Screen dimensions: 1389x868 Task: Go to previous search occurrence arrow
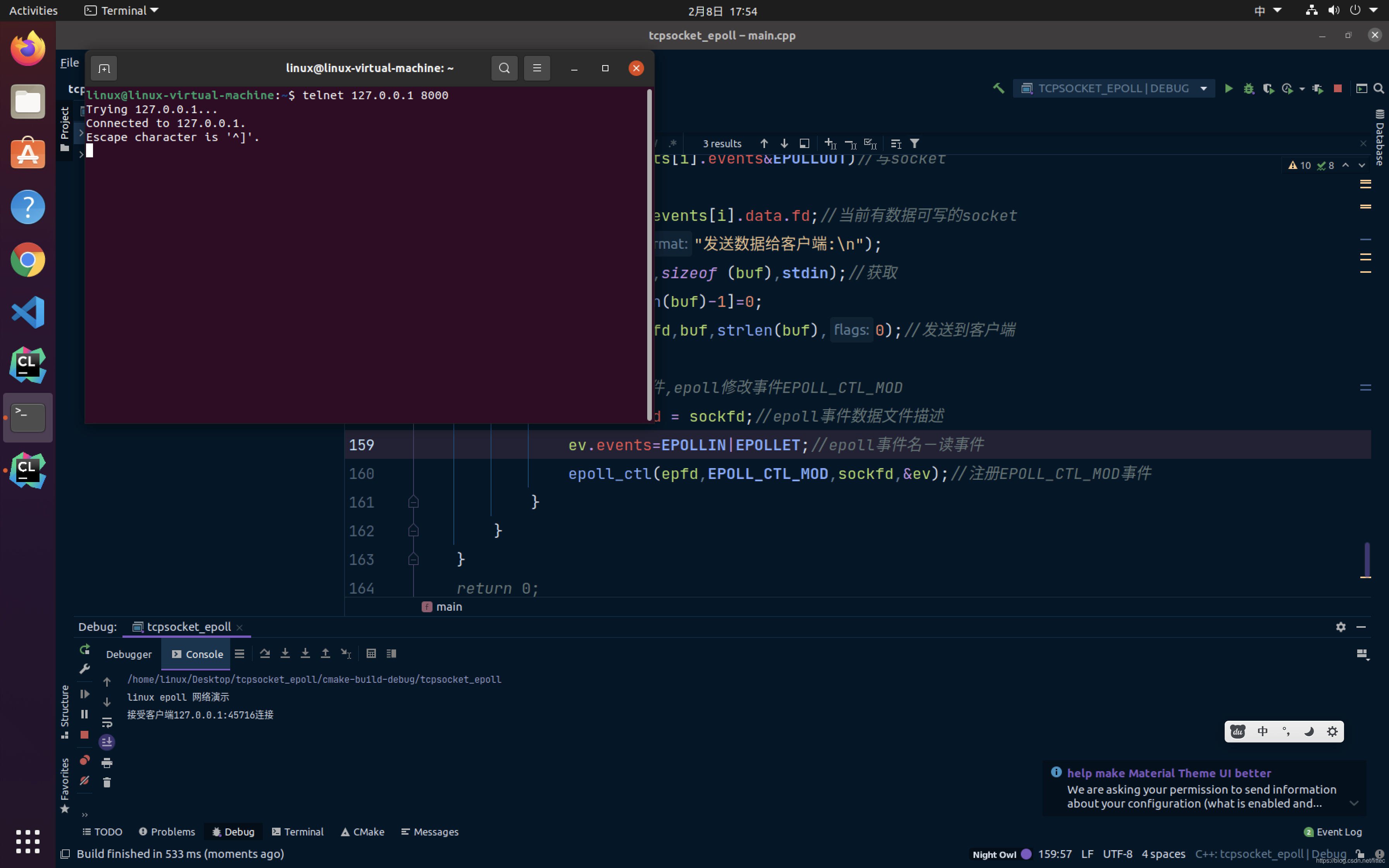[764, 143]
